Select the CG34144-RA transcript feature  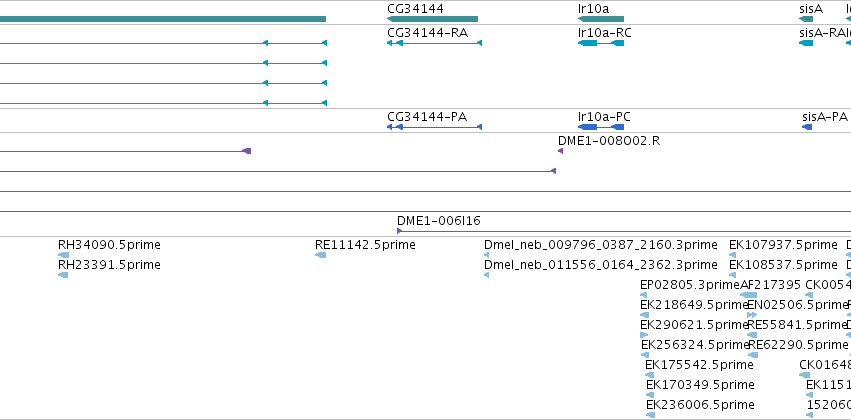(434, 43)
